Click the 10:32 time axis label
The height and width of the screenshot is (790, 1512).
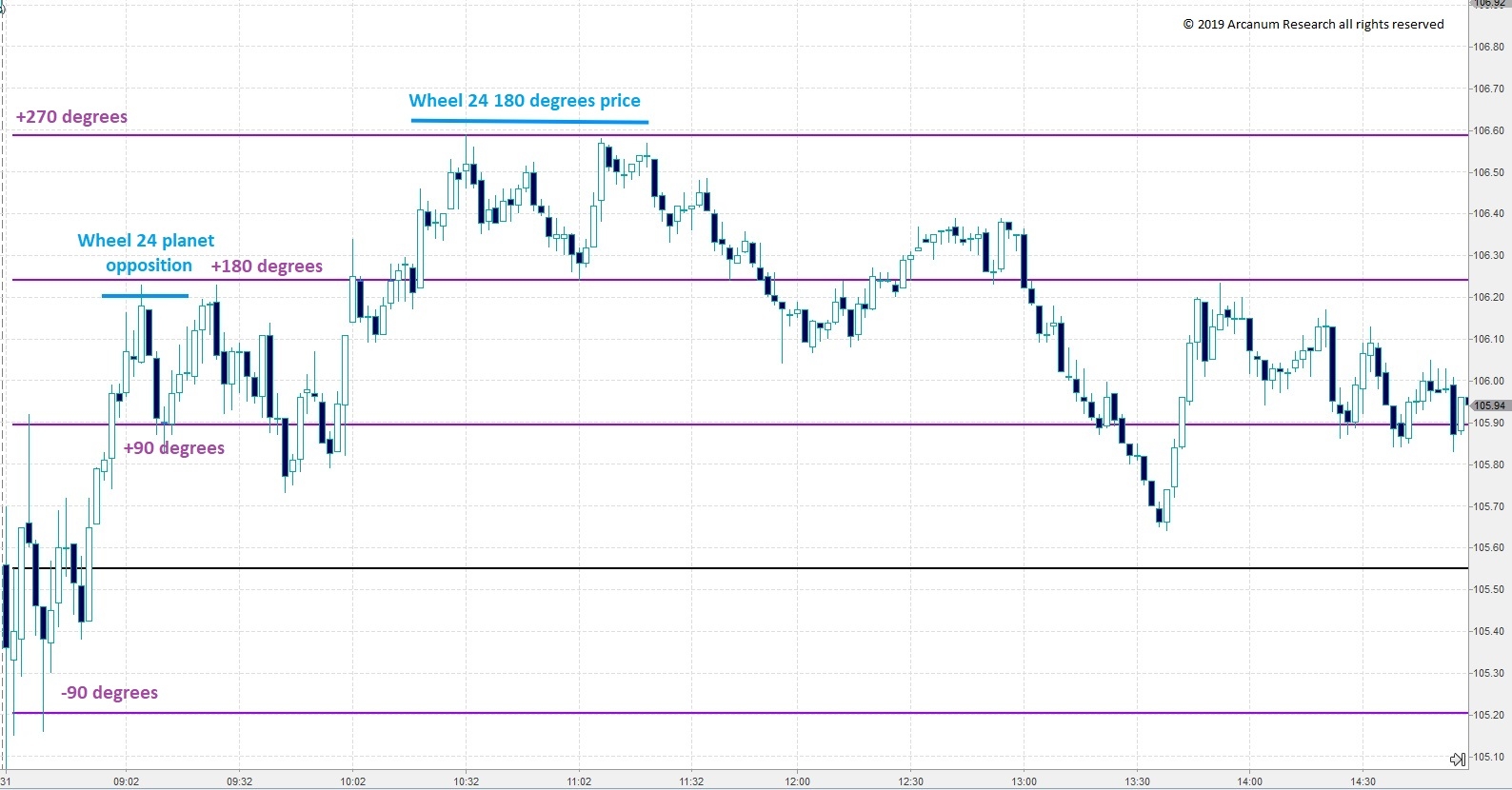(466, 781)
